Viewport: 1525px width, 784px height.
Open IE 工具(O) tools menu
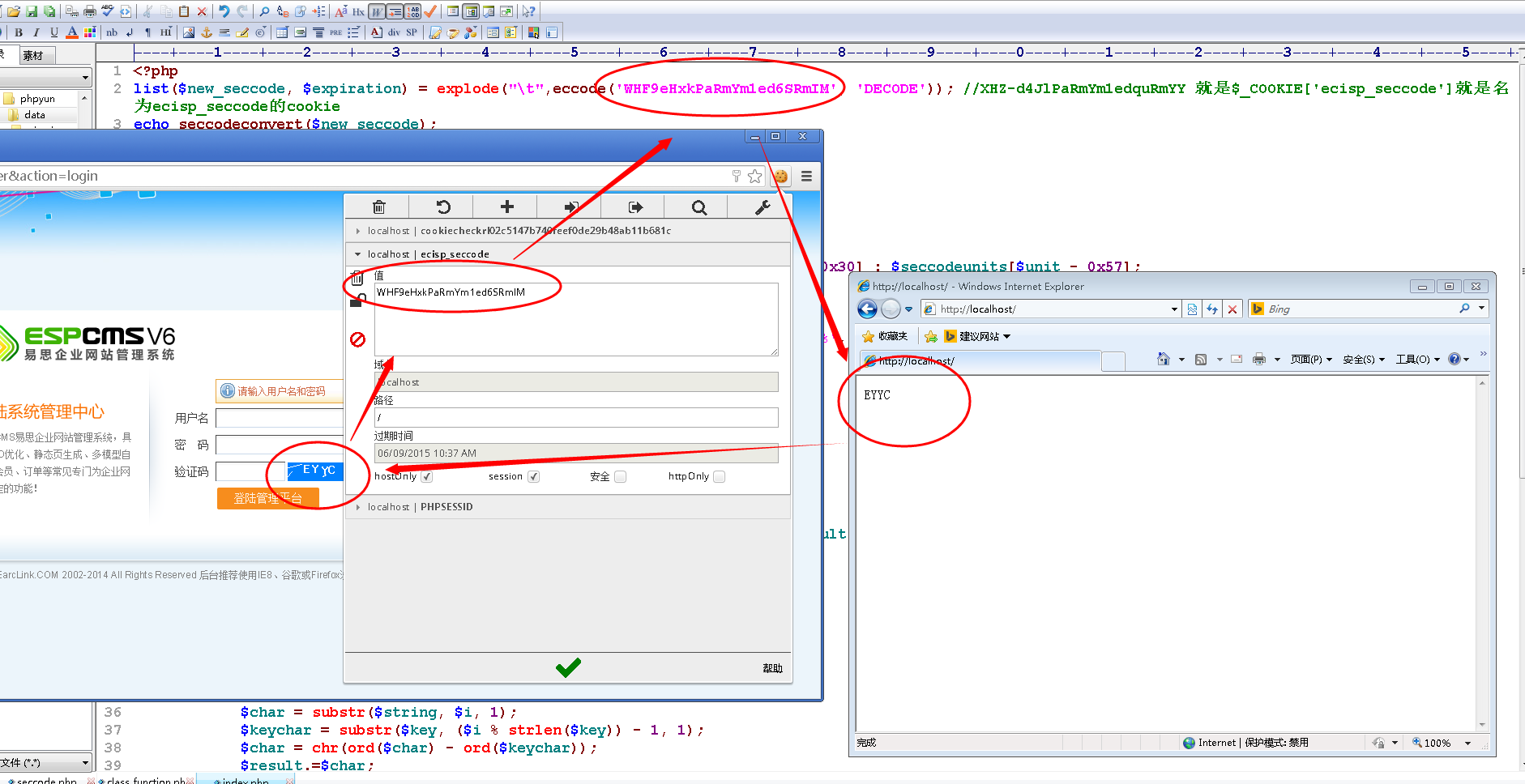pyautogui.click(x=1417, y=359)
